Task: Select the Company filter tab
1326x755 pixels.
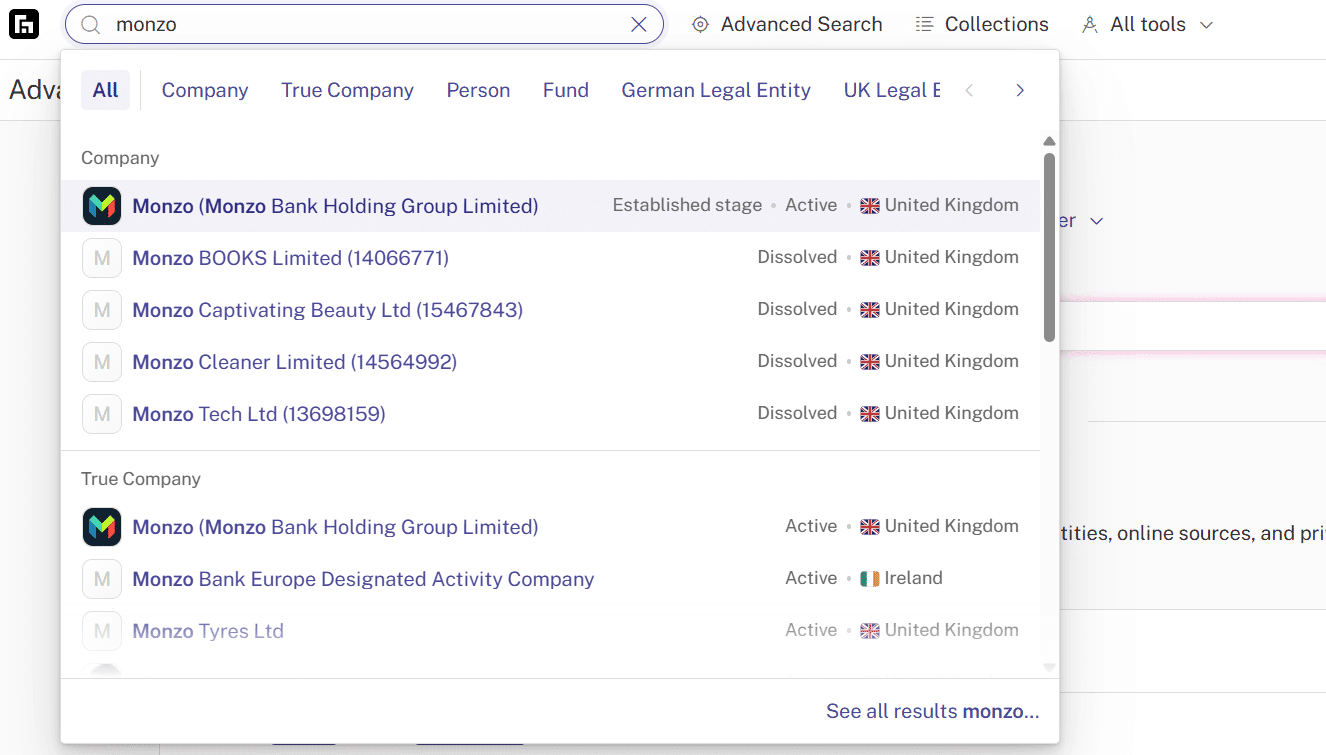Action: tap(205, 90)
